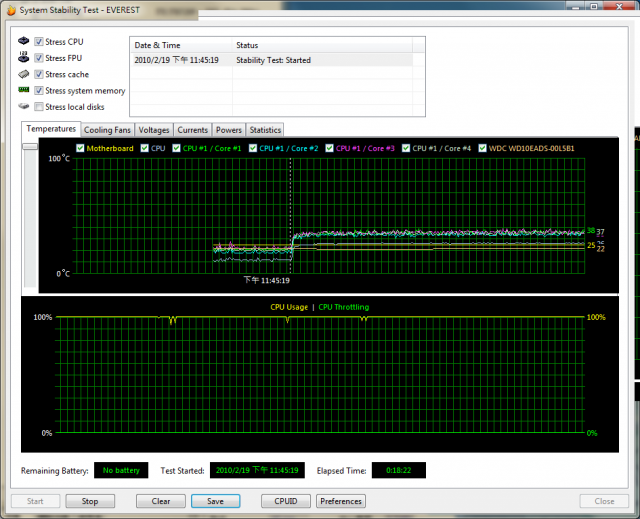The width and height of the screenshot is (640, 519).
Task: Click the FPU icon beside Stress FPU
Action: [x=24, y=57]
